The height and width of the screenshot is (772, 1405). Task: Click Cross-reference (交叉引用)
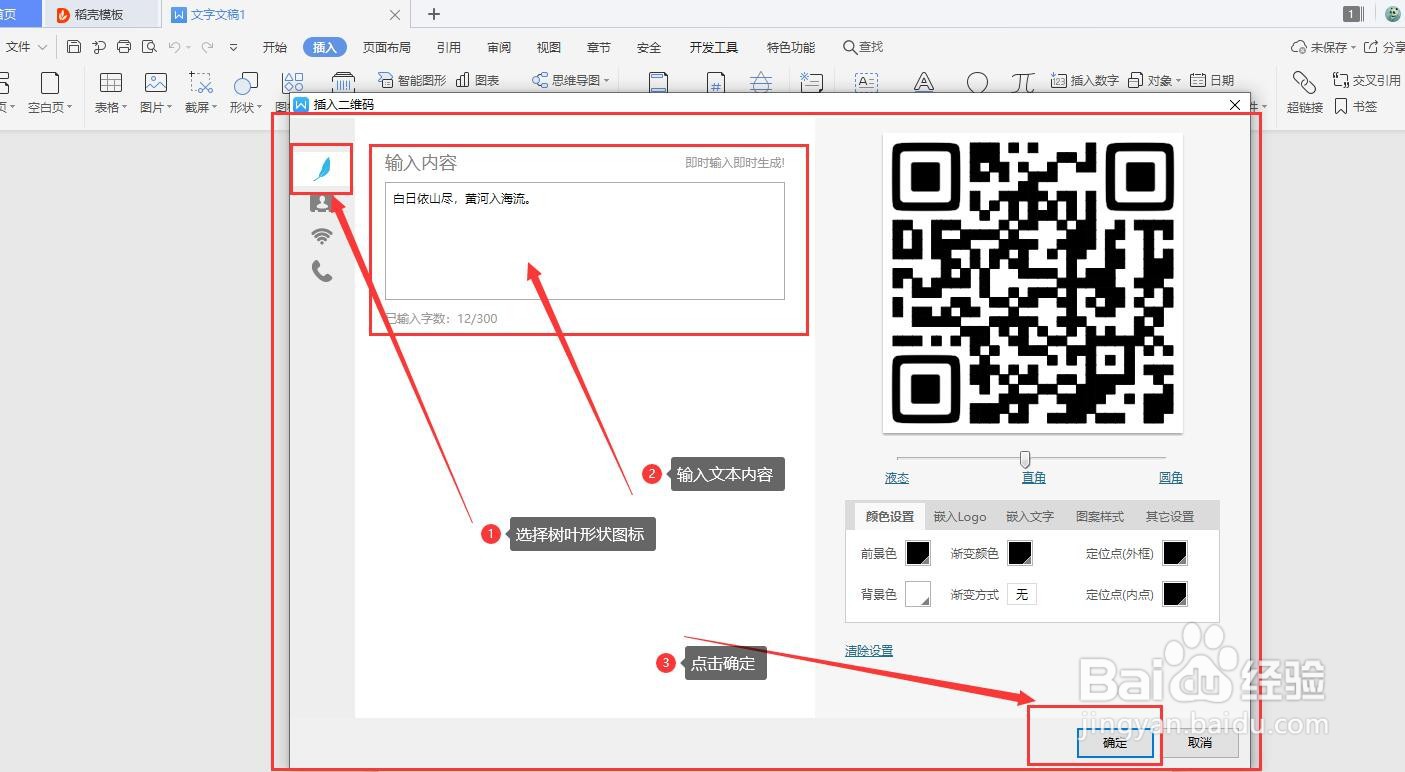click(1366, 80)
